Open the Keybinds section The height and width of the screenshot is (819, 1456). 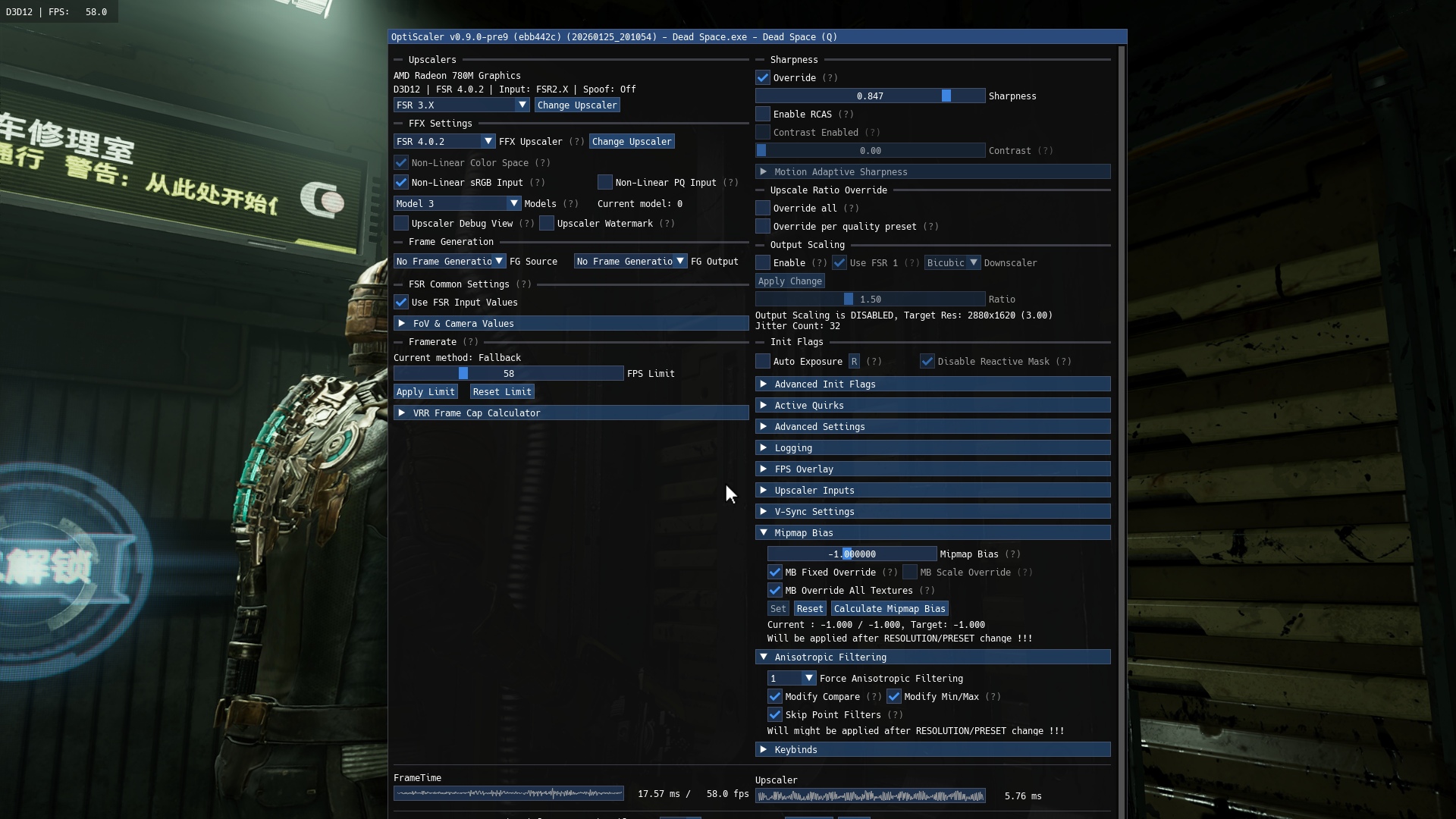795,750
